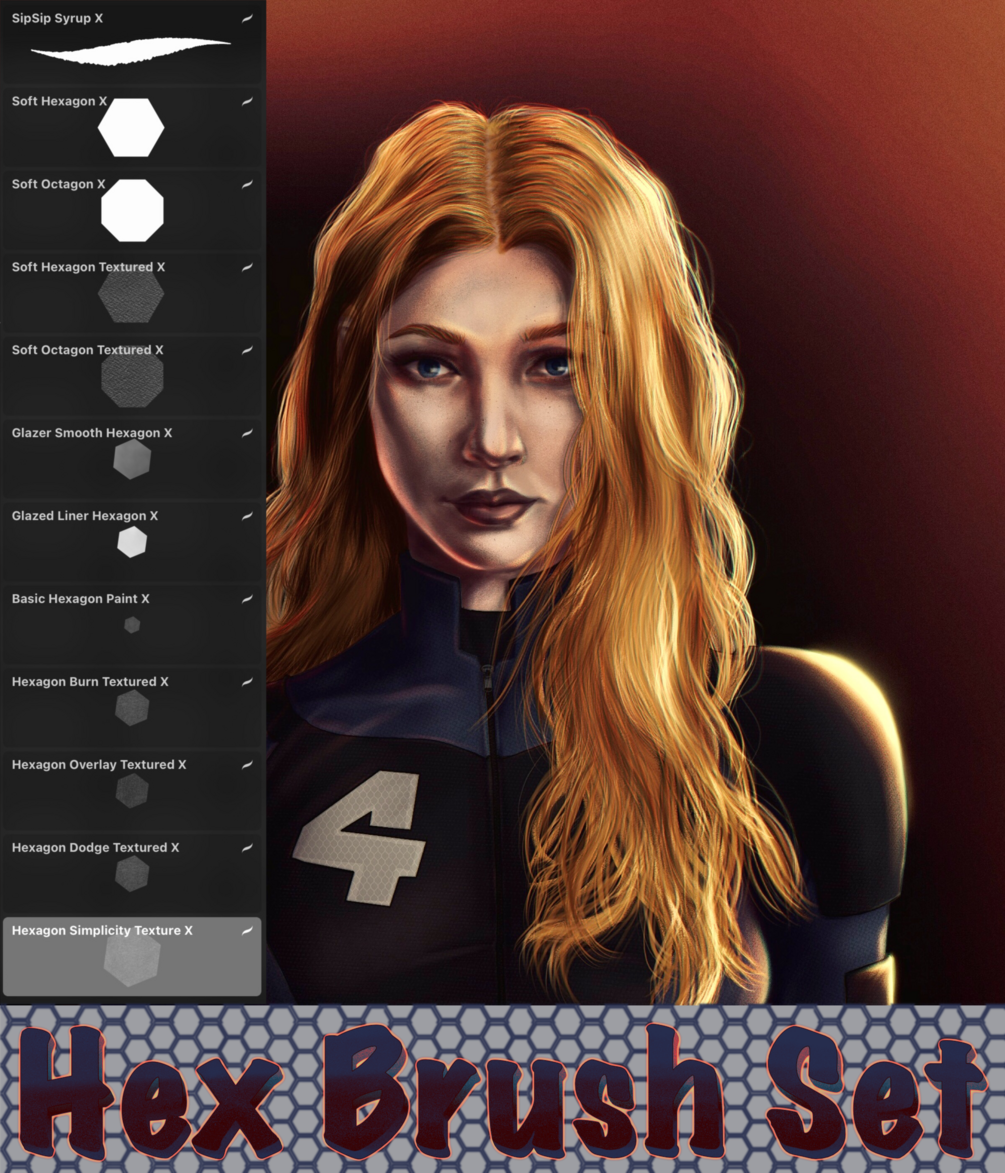Screen dimensions: 1005x1173
Task: Select the Basic Hexagon Paint X brush
Action: [132, 625]
